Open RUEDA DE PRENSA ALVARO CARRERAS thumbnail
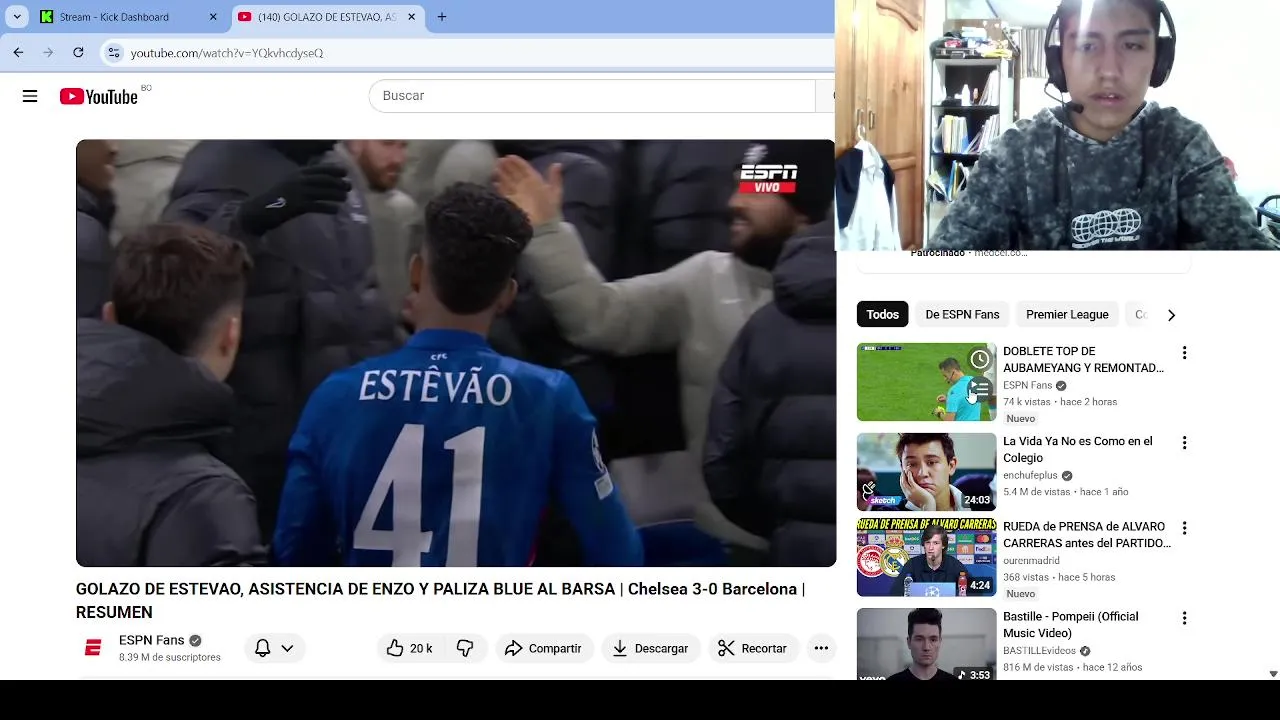 [x=926, y=557]
